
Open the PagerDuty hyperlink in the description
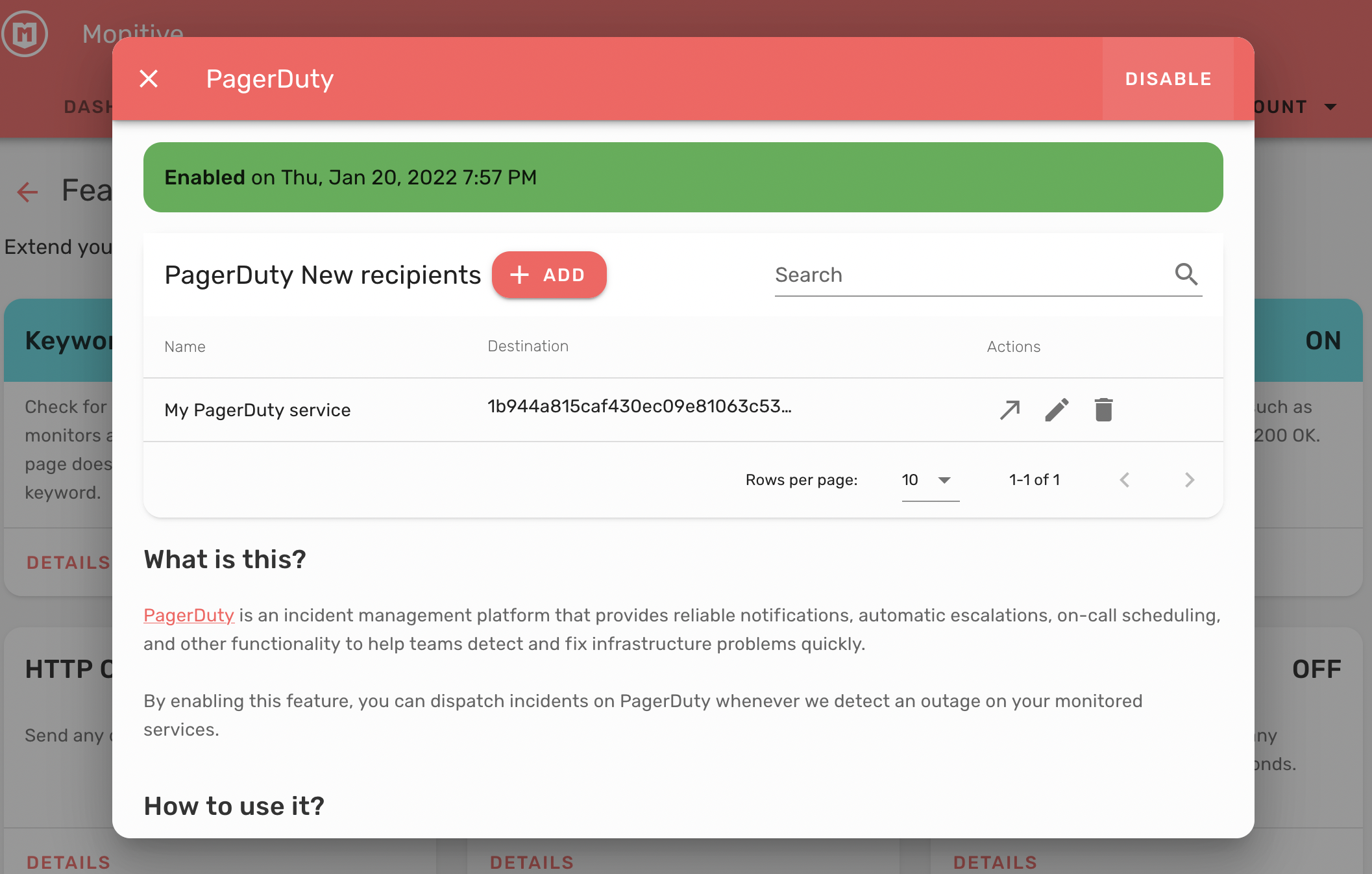click(188, 615)
